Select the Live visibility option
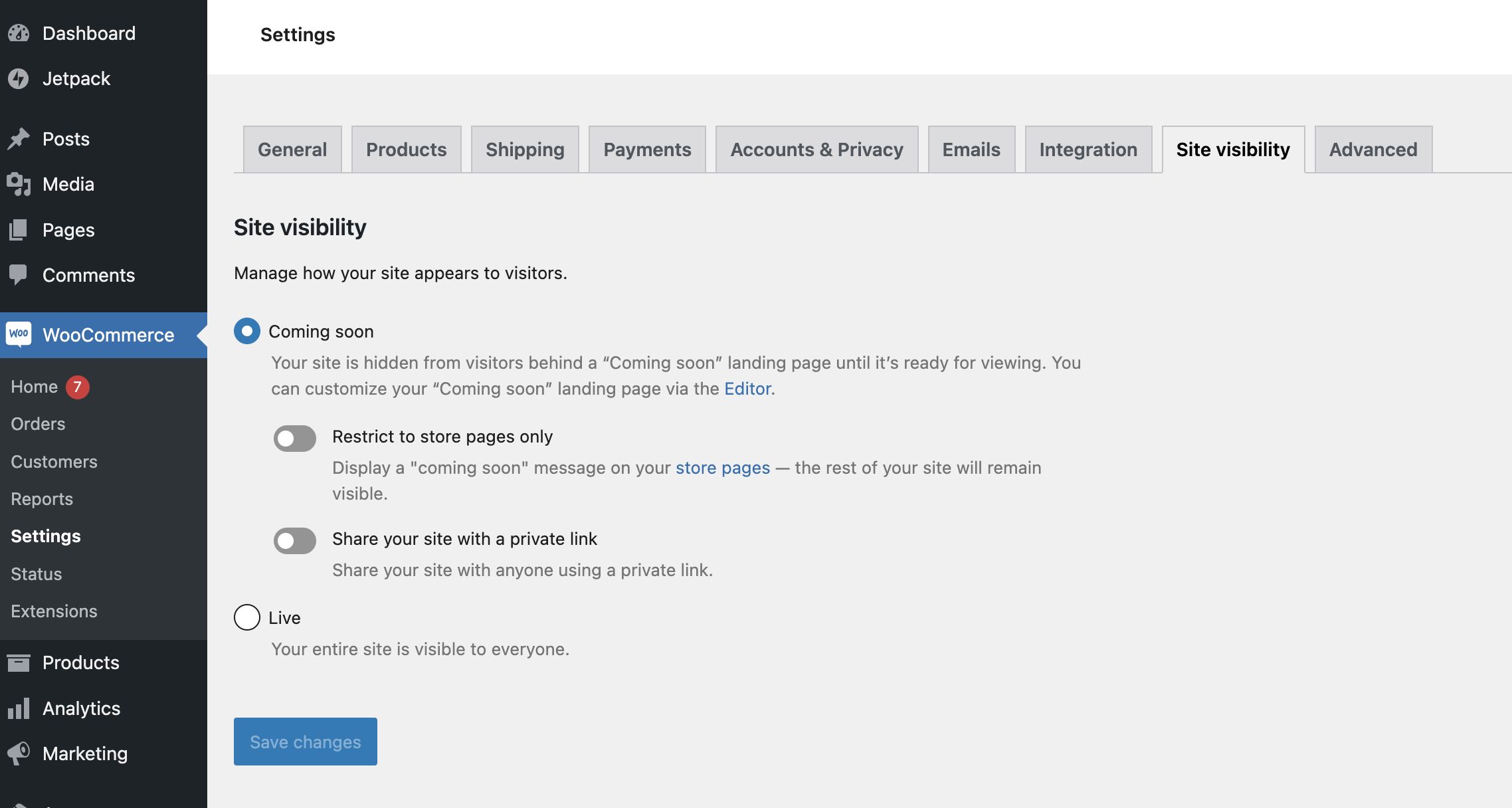The image size is (1512, 808). pos(246,617)
